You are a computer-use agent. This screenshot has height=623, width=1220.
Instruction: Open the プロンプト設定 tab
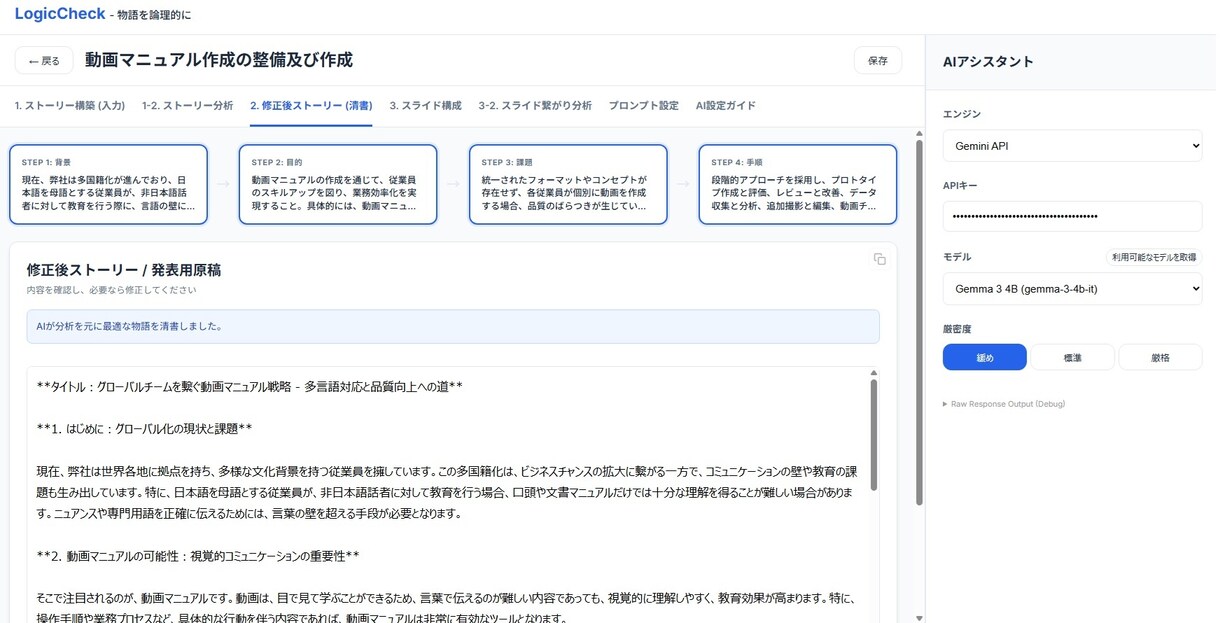643,106
